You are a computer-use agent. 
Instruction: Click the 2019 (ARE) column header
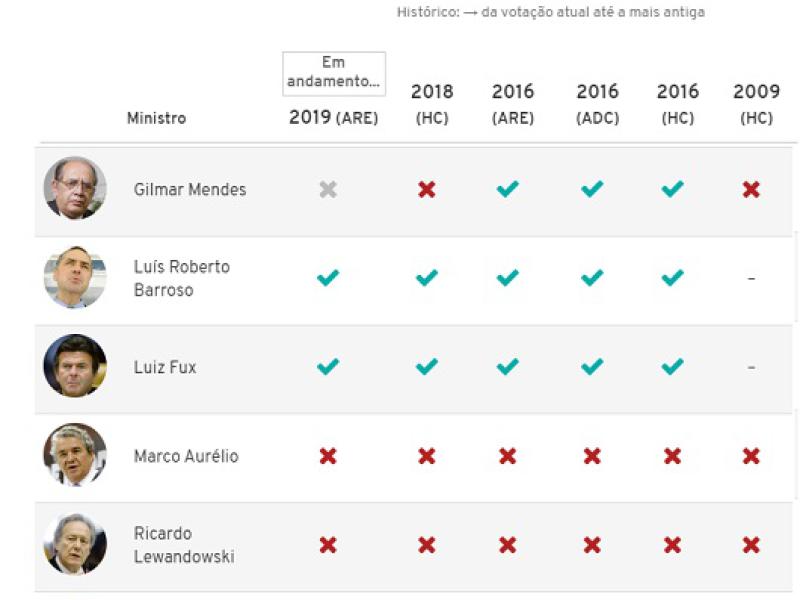click(x=333, y=118)
